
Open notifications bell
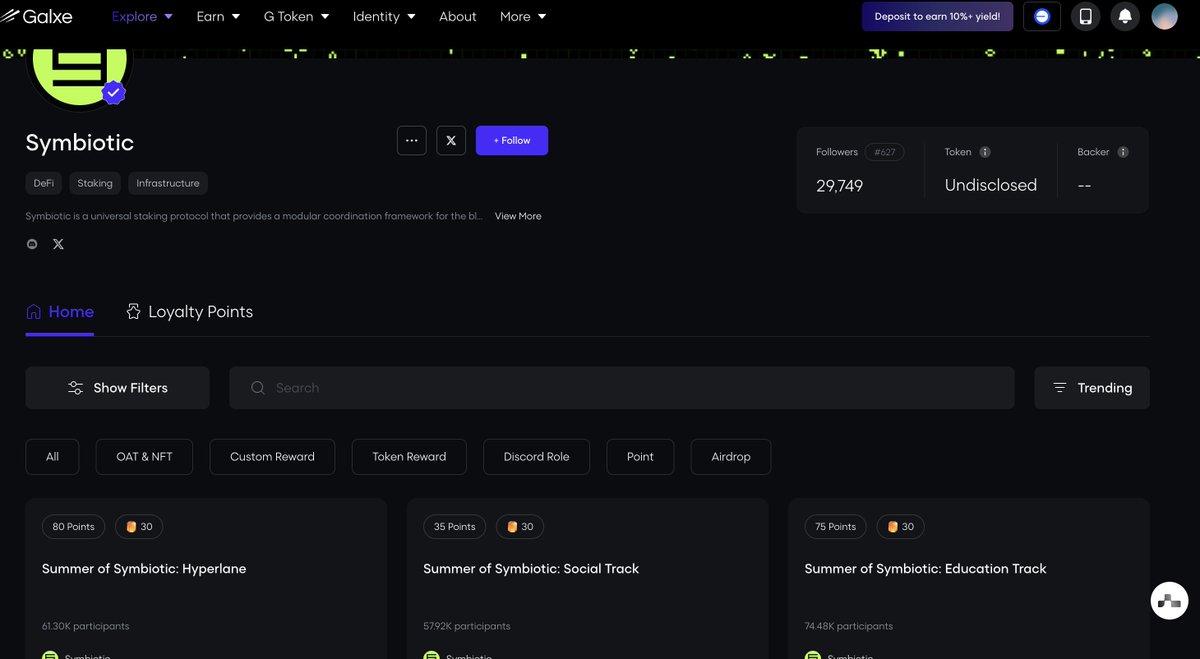[1125, 16]
